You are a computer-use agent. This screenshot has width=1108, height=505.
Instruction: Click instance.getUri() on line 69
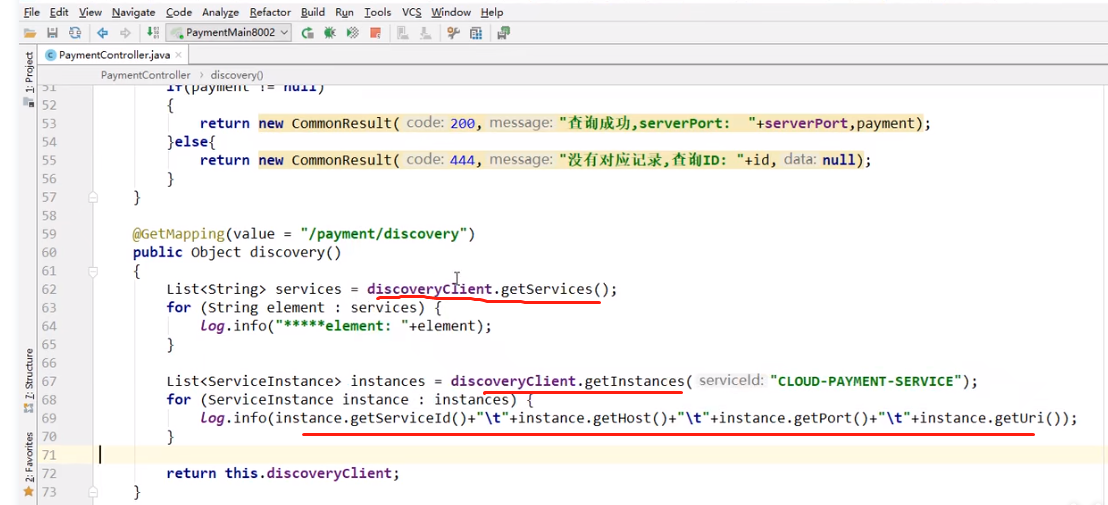pyautogui.click(x=992, y=418)
